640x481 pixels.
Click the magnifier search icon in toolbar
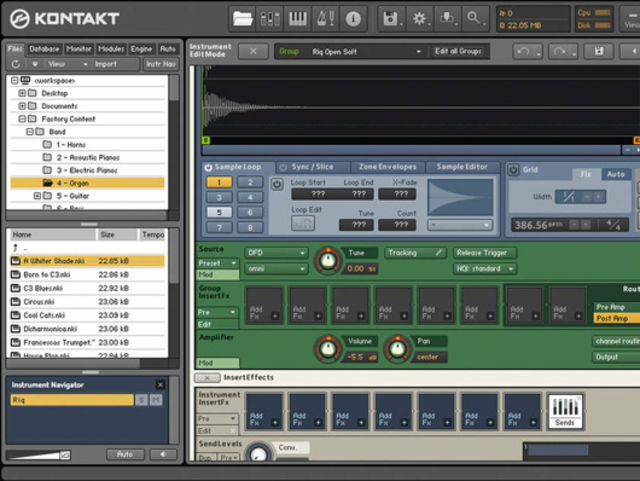click(x=475, y=18)
